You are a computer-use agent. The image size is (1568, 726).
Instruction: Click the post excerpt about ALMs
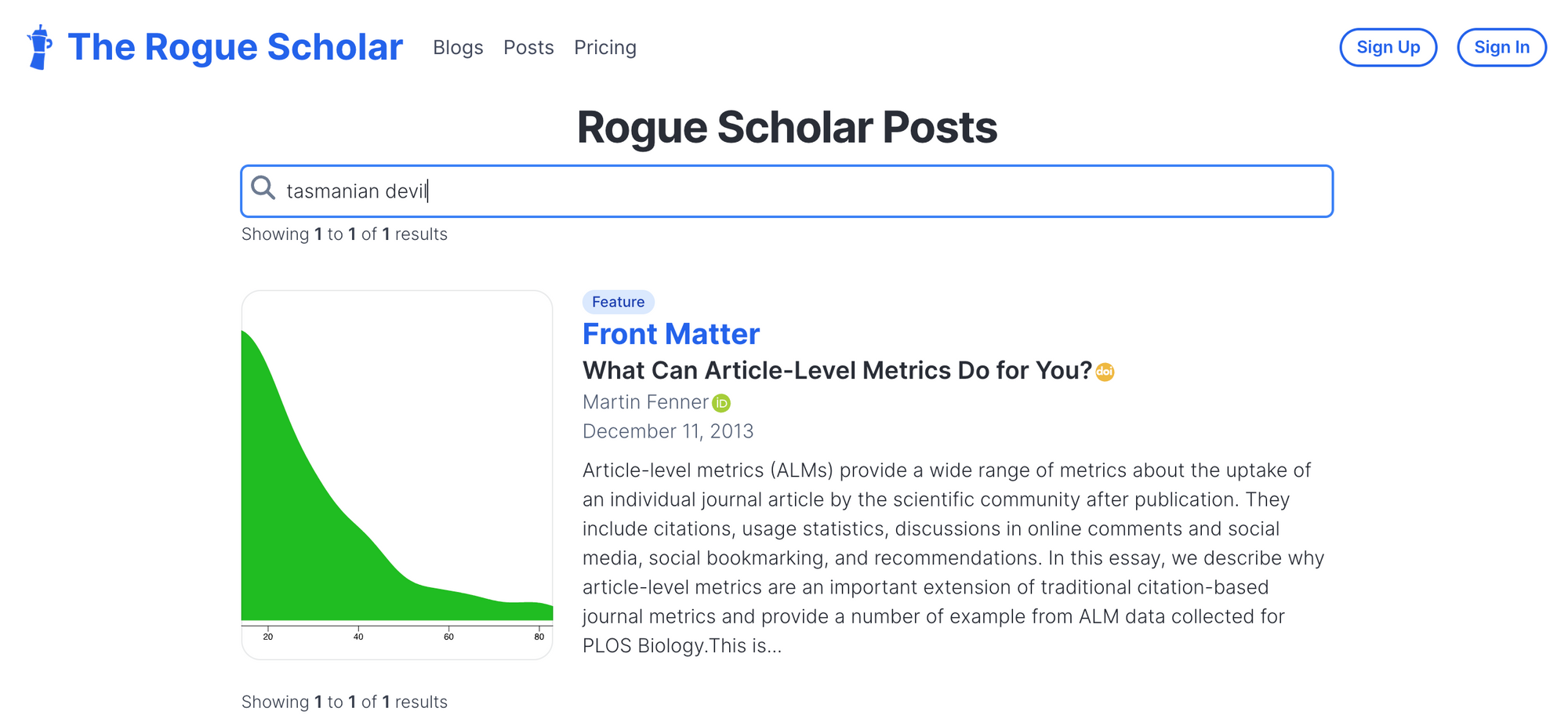[953, 557]
